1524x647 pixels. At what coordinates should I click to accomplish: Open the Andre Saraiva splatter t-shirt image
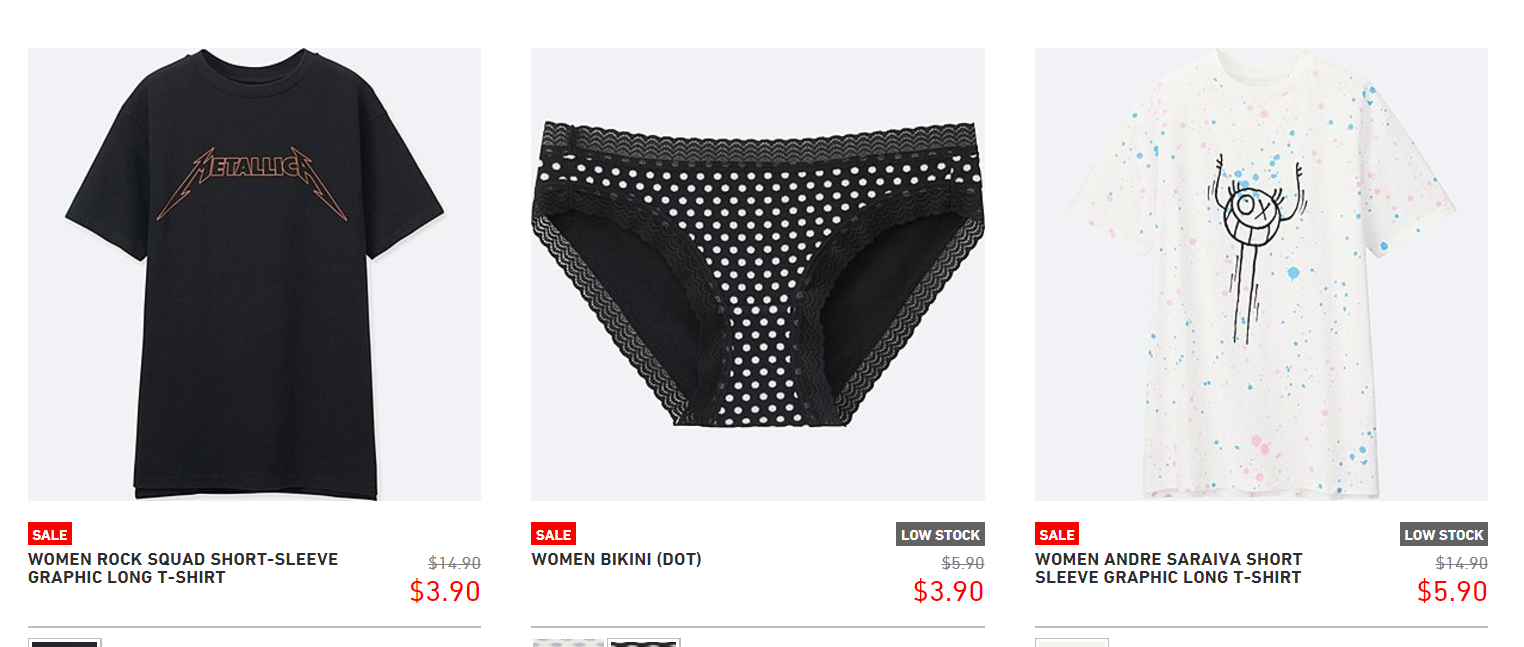pyautogui.click(x=1261, y=274)
